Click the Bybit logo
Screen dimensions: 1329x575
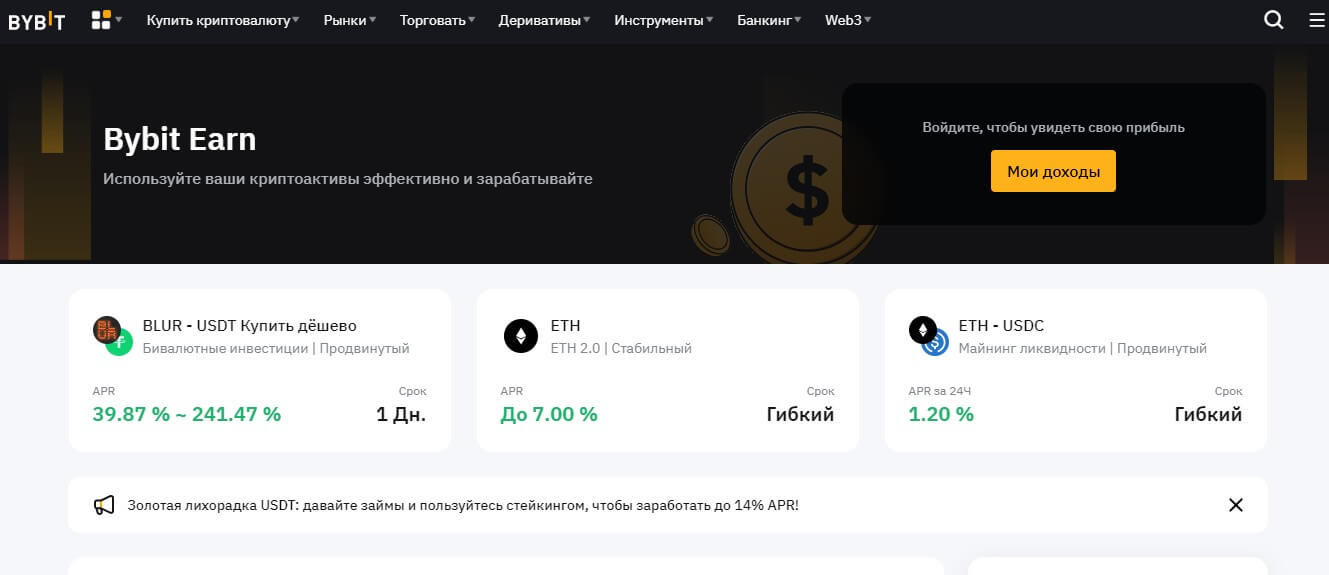(36, 20)
